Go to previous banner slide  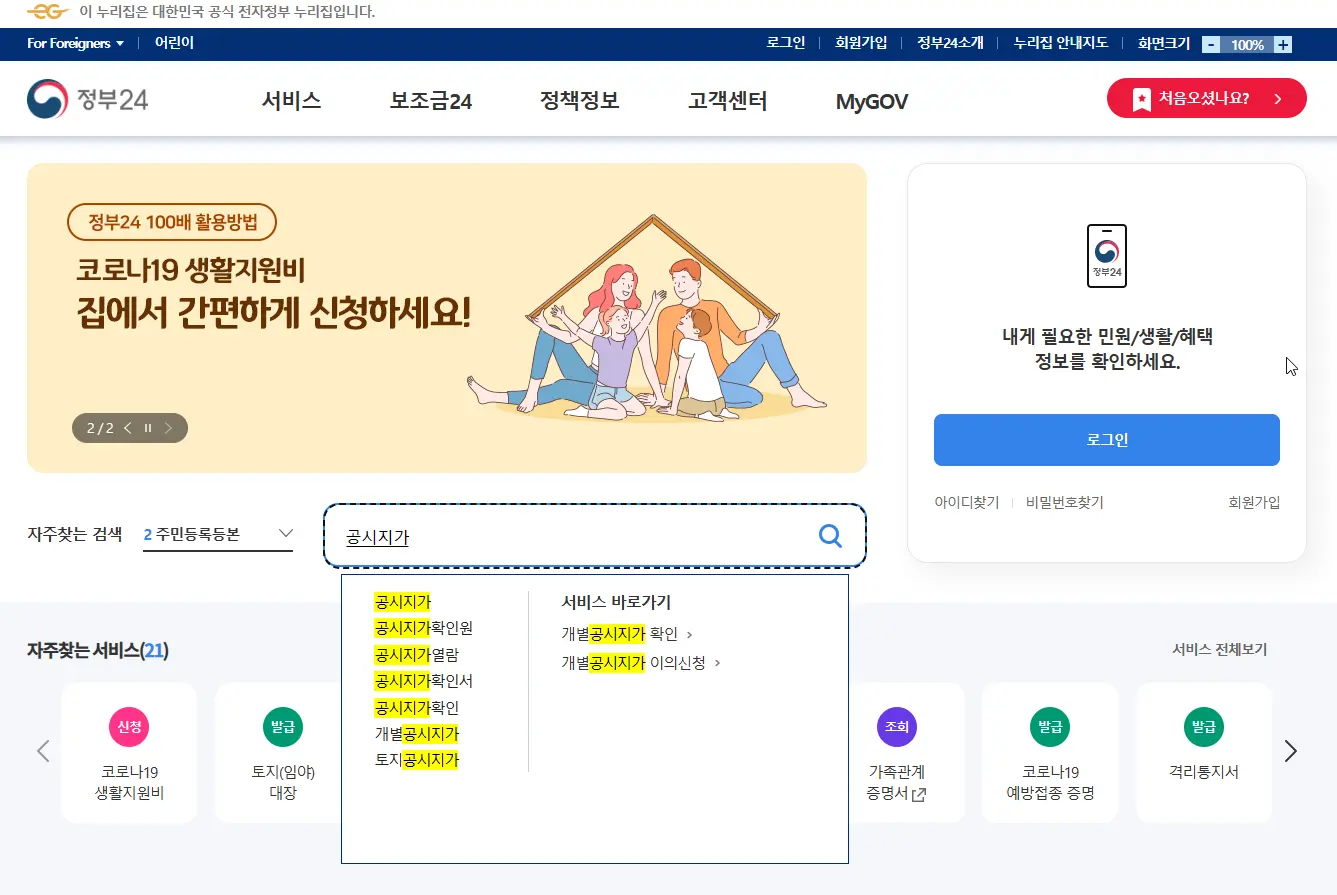point(127,428)
